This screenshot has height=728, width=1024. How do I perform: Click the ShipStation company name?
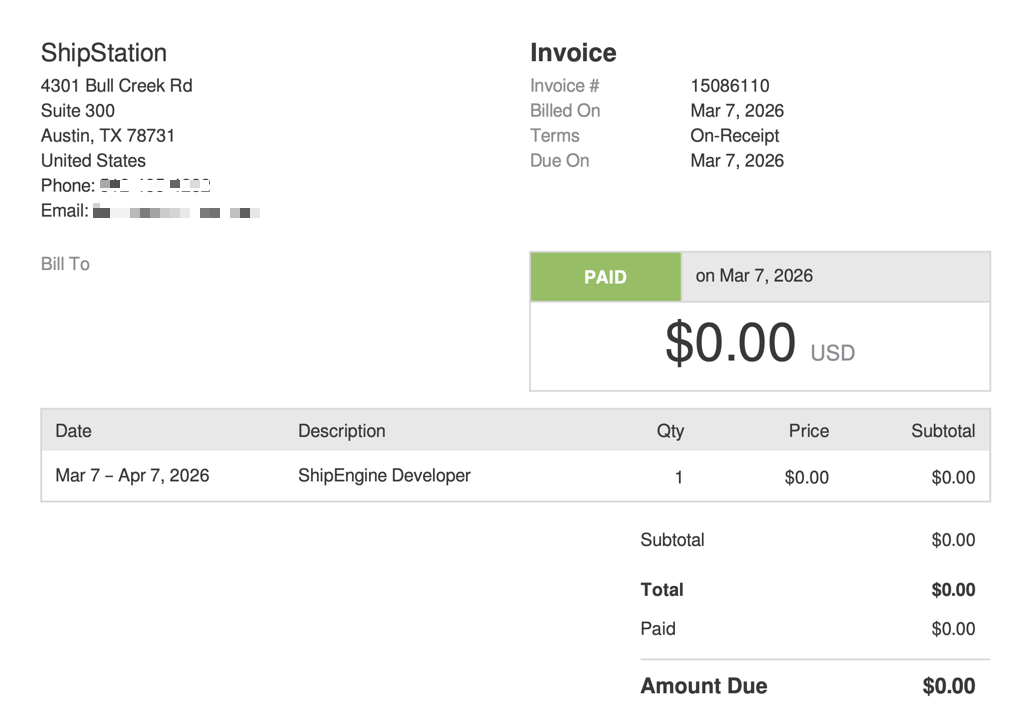coord(103,52)
